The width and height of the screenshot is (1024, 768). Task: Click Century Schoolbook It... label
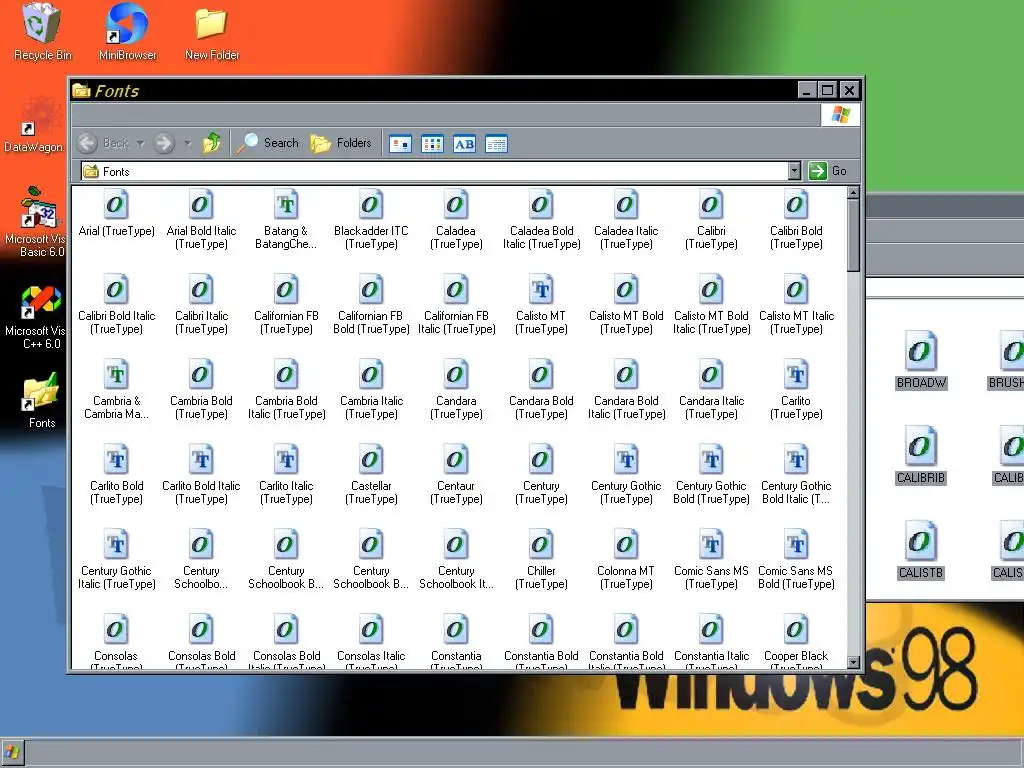click(456, 577)
